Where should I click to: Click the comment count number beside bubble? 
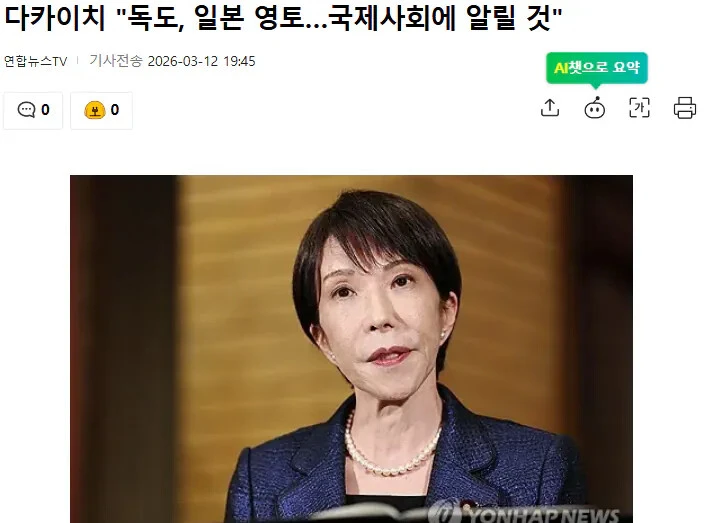coord(45,110)
